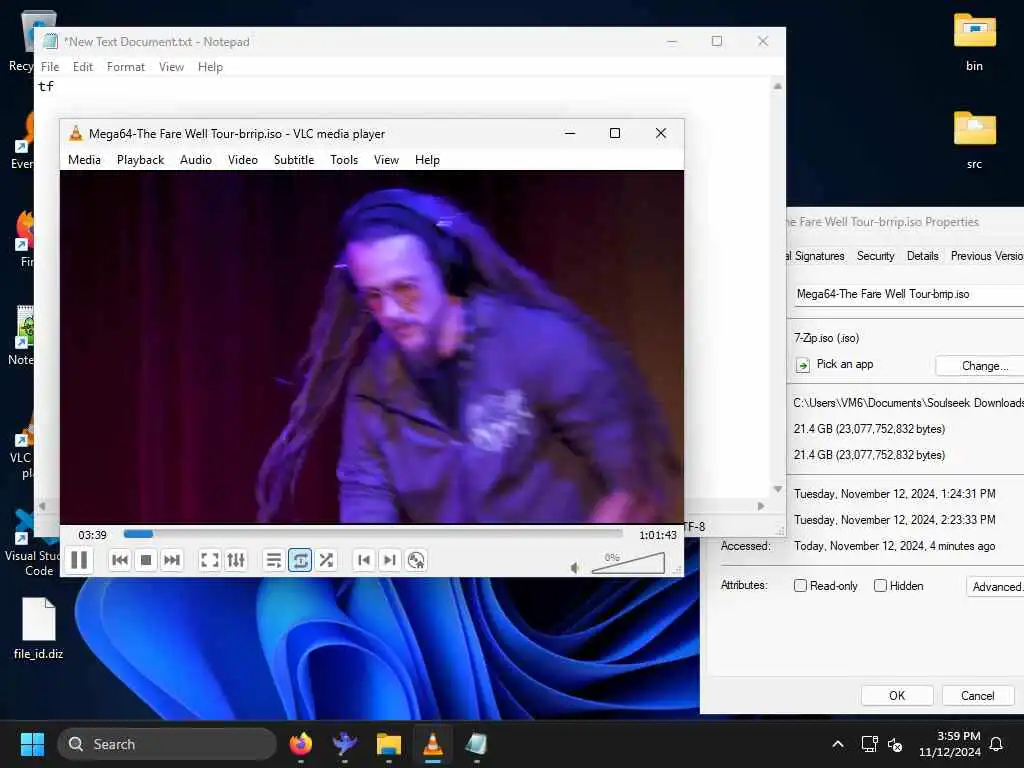Go to next chapter in VLC

pyautogui.click(x=390, y=560)
